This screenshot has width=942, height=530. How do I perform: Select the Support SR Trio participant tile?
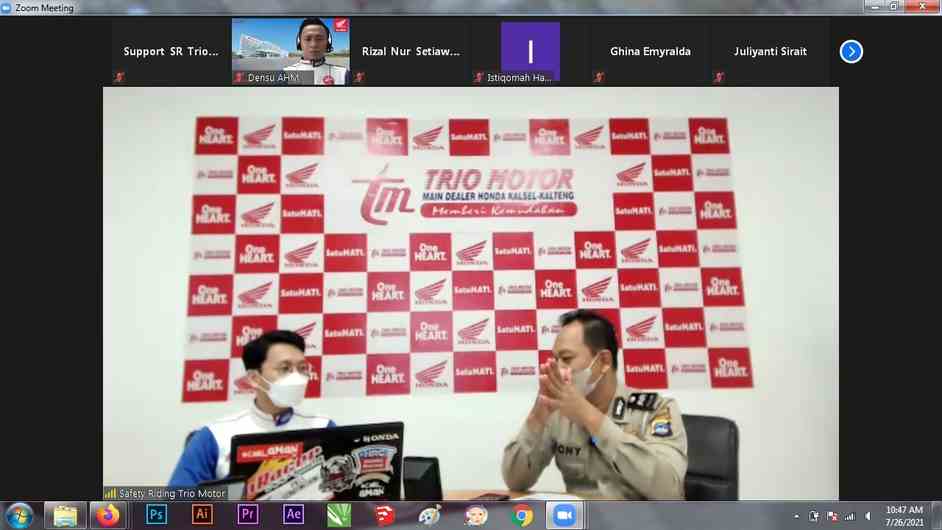pyautogui.click(x=171, y=51)
